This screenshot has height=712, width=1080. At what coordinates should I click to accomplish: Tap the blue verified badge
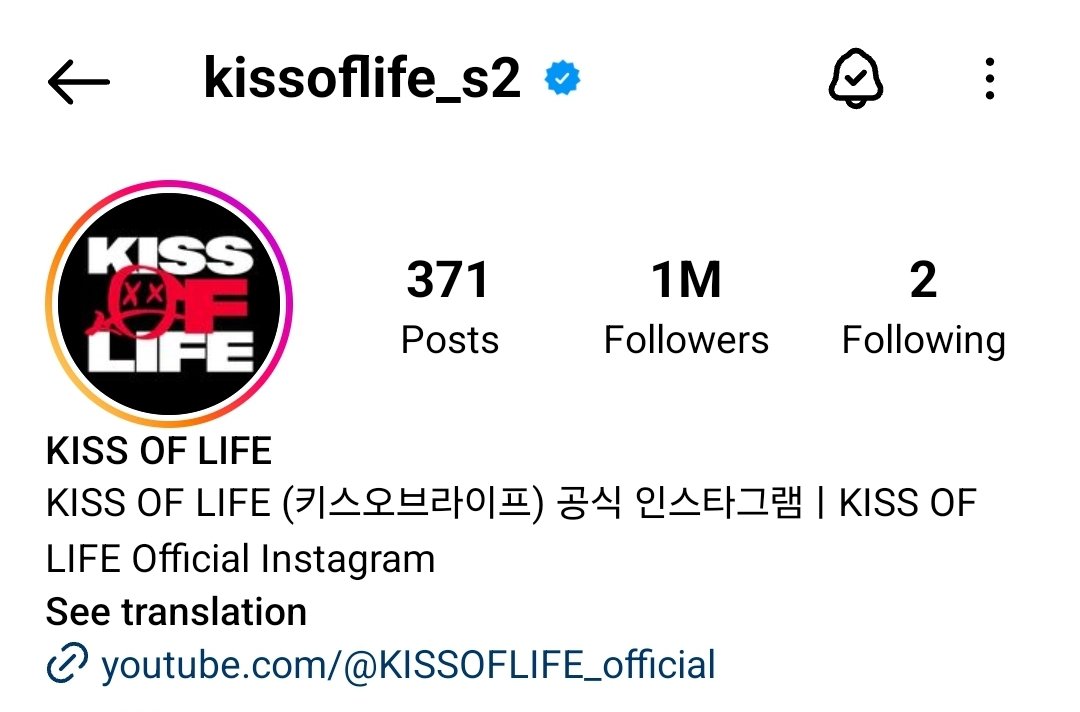click(562, 78)
